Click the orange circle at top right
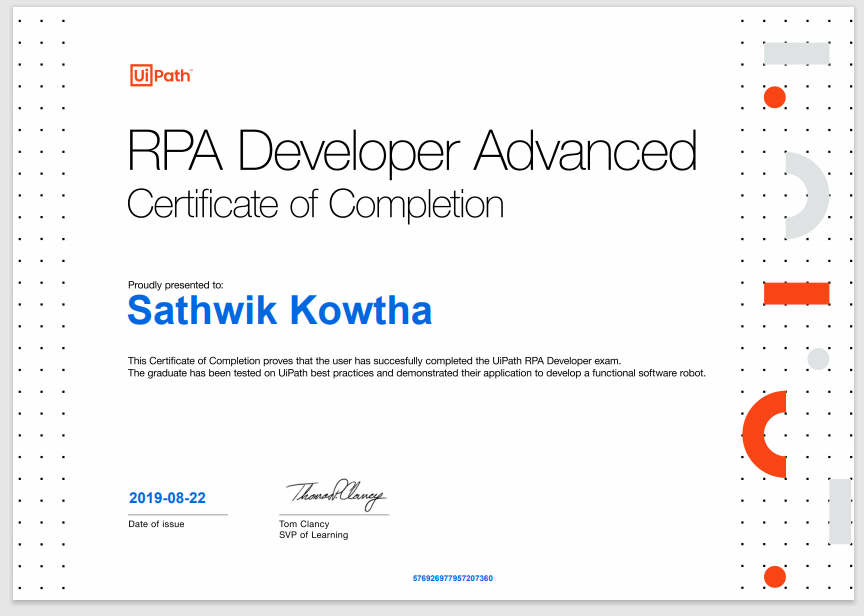Screen dimensions: 864x616 [774, 97]
